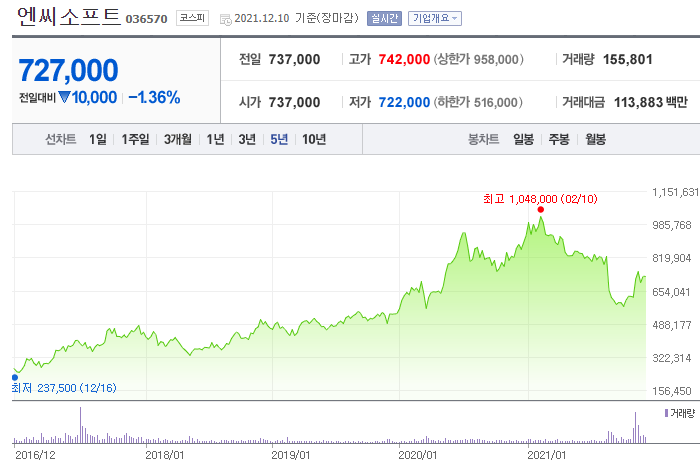This screenshot has height=474, width=700.
Task: Open the 일봉 daily candle chart
Action: [x=524, y=139]
